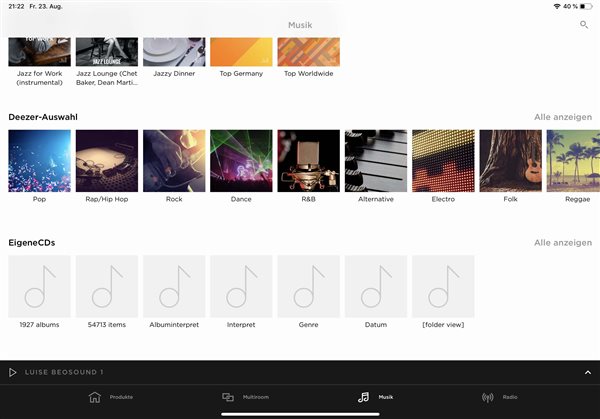Show all Deezer-Auswahl items
The width and height of the screenshot is (600, 419).
(x=562, y=117)
